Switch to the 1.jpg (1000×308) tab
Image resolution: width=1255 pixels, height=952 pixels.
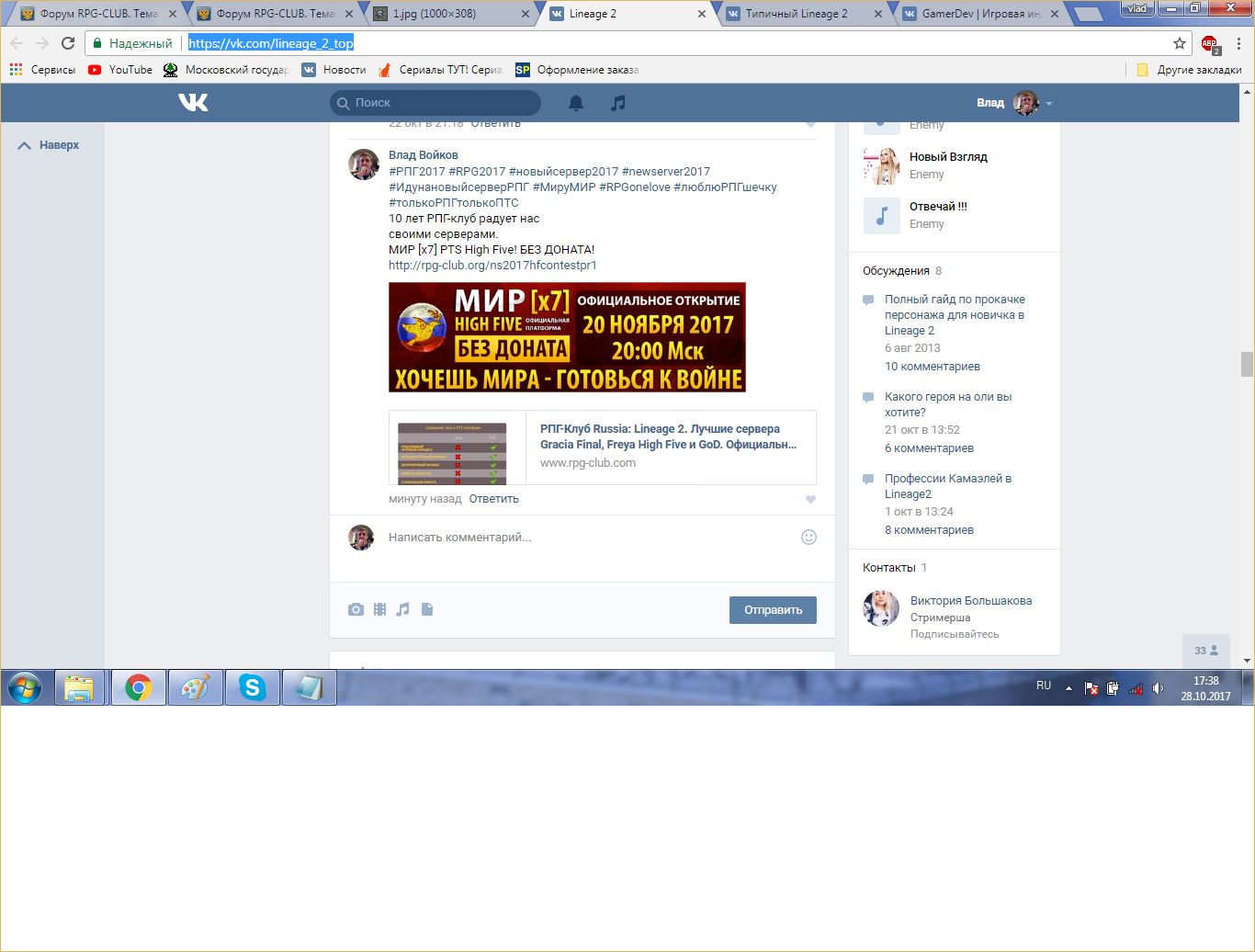pos(451,14)
